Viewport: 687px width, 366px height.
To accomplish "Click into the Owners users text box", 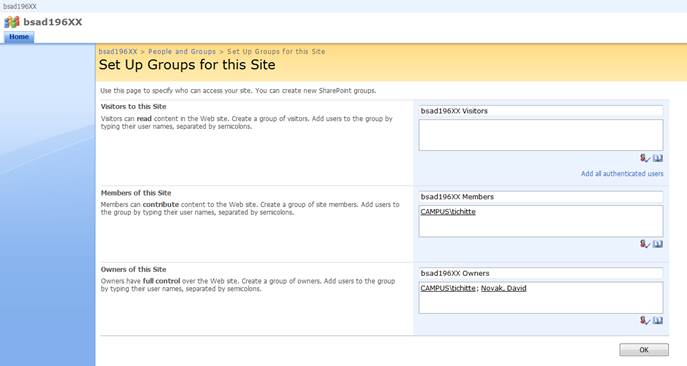I will [x=541, y=298].
